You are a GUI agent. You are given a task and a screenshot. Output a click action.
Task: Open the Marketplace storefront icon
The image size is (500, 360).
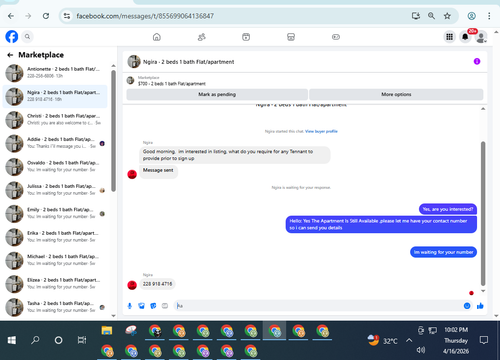(291, 37)
